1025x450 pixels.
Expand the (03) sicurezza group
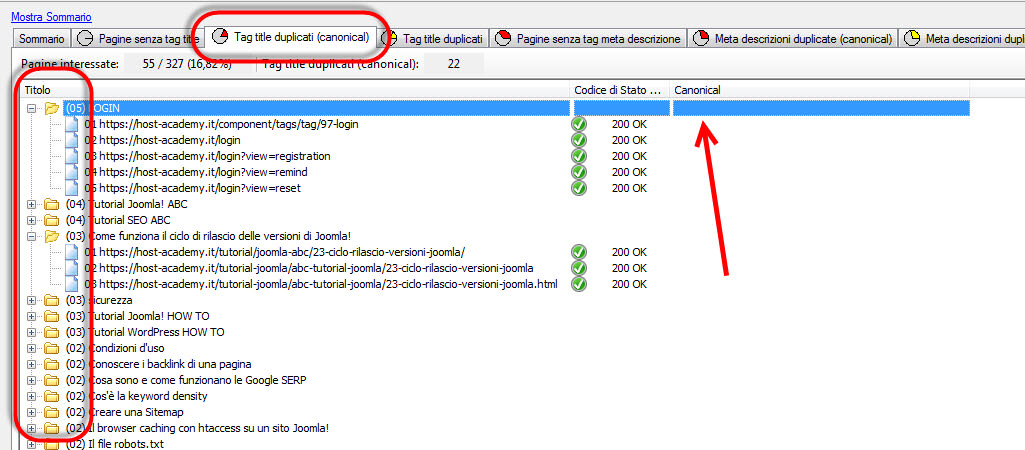(31, 300)
